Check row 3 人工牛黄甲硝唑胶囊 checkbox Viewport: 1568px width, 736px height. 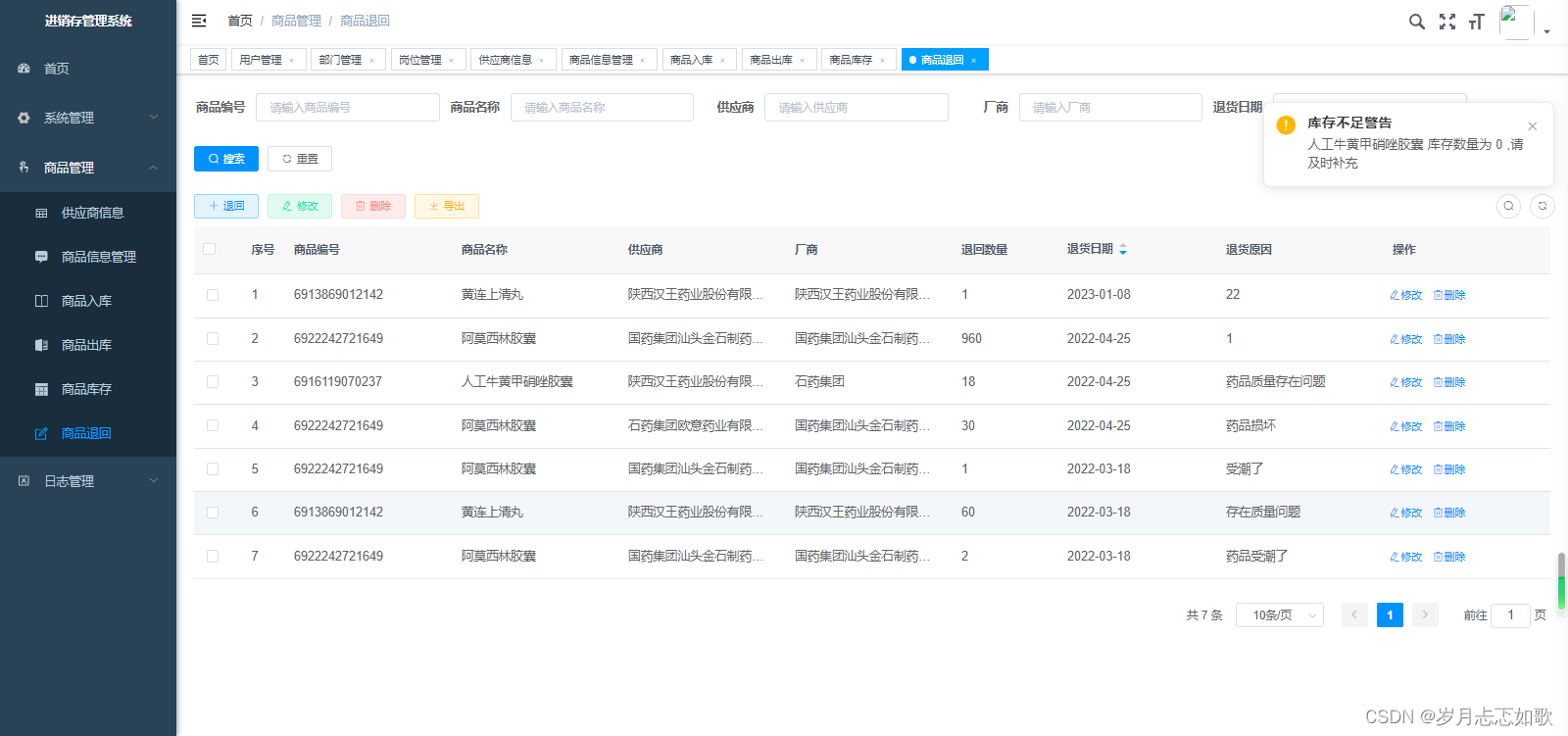coord(213,382)
